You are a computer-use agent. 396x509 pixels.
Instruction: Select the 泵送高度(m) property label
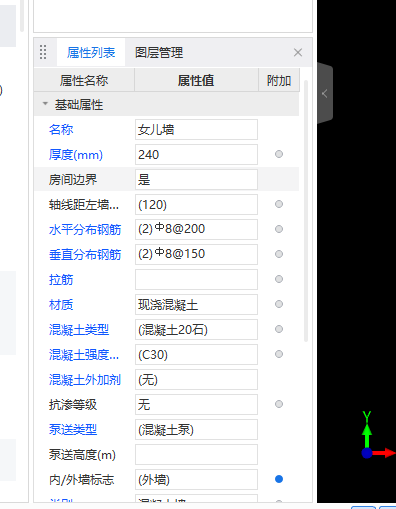(x=82, y=455)
